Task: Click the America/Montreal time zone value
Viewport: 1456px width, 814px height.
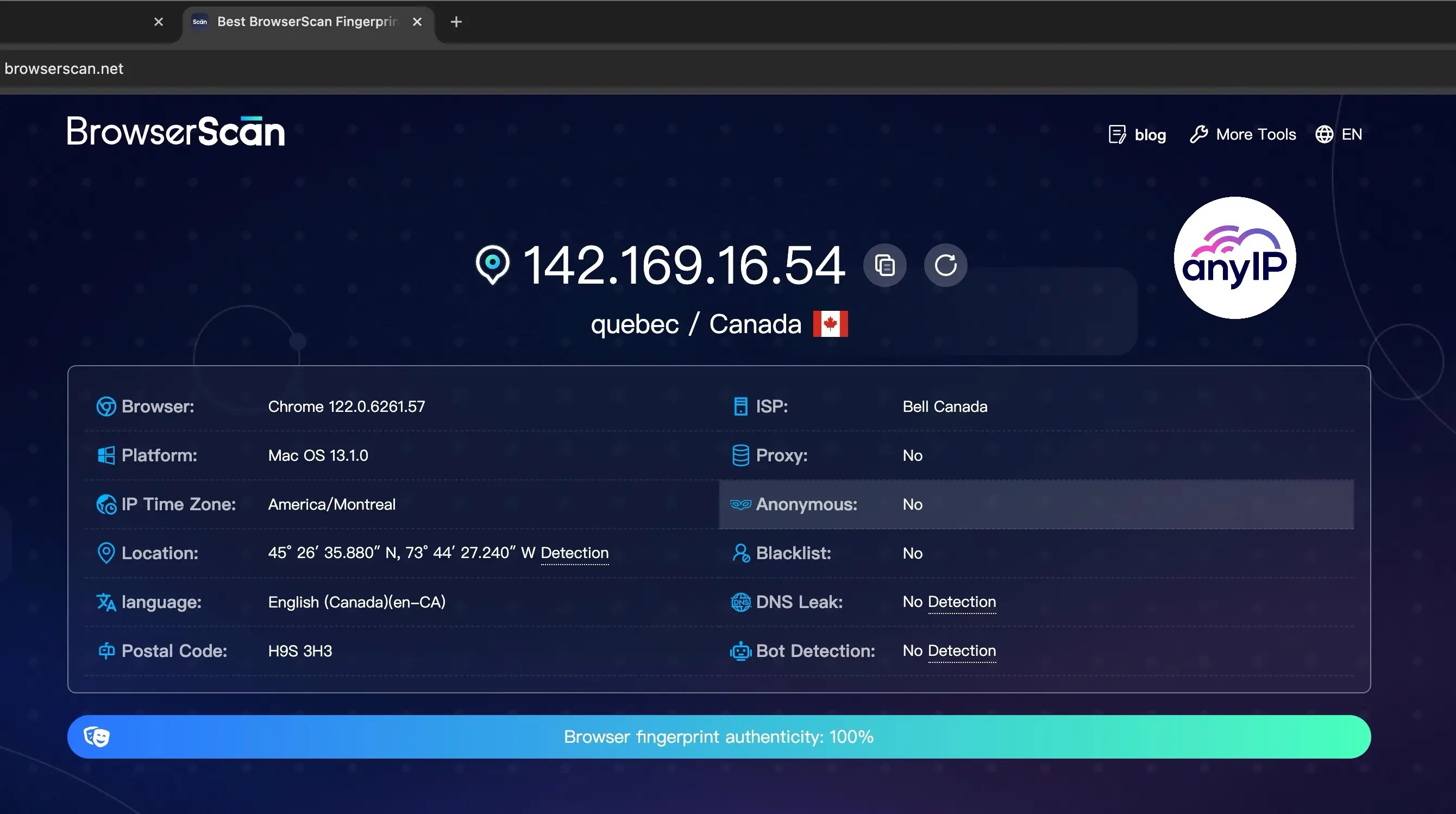Action: [332, 505]
